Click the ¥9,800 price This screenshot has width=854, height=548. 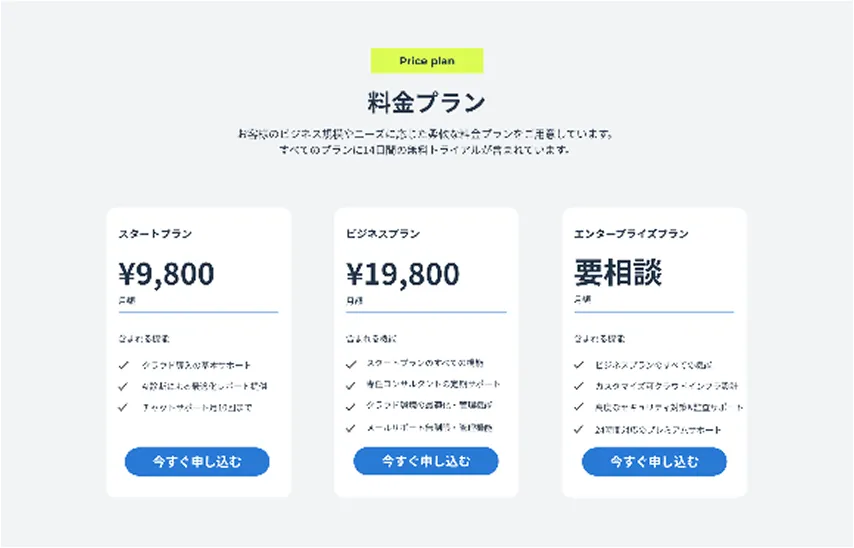click(166, 273)
